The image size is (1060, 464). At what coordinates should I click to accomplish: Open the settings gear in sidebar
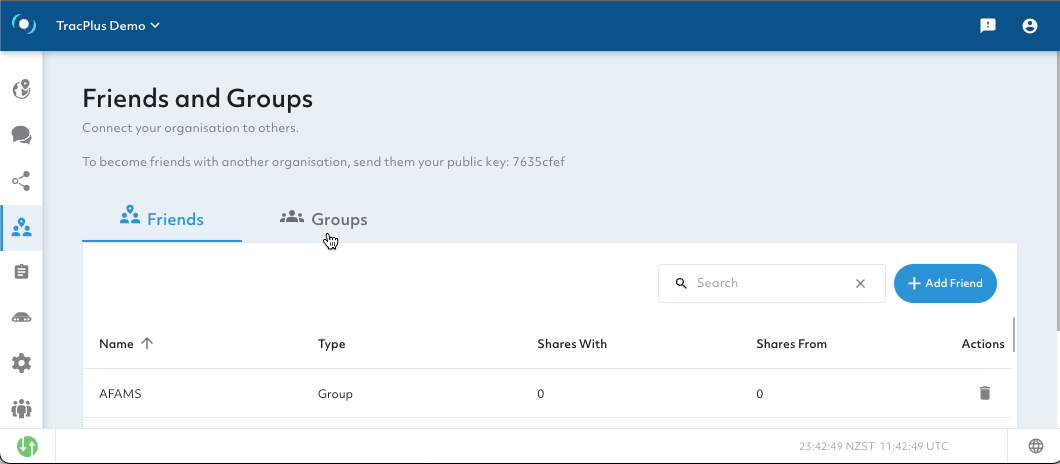21,363
